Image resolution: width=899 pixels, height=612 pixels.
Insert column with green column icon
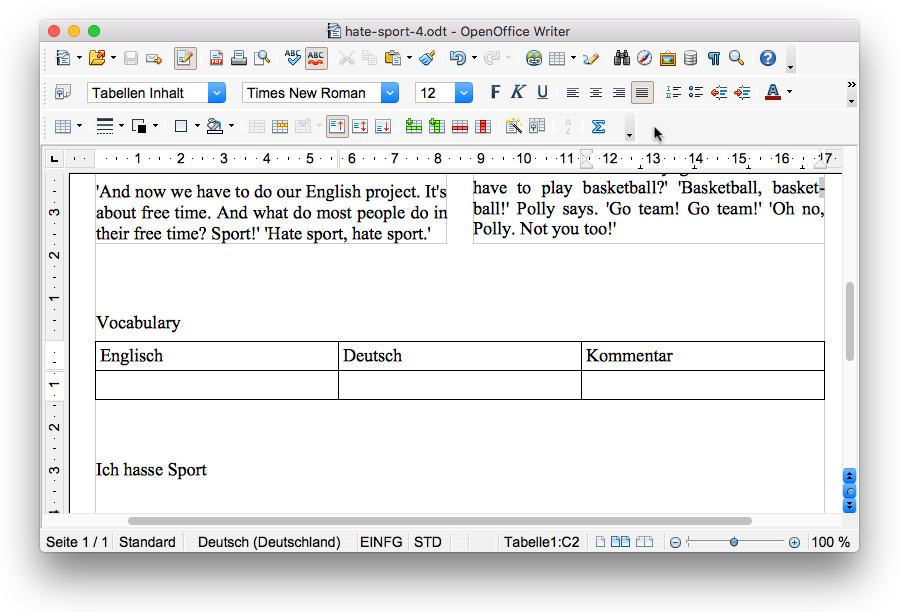click(436, 126)
